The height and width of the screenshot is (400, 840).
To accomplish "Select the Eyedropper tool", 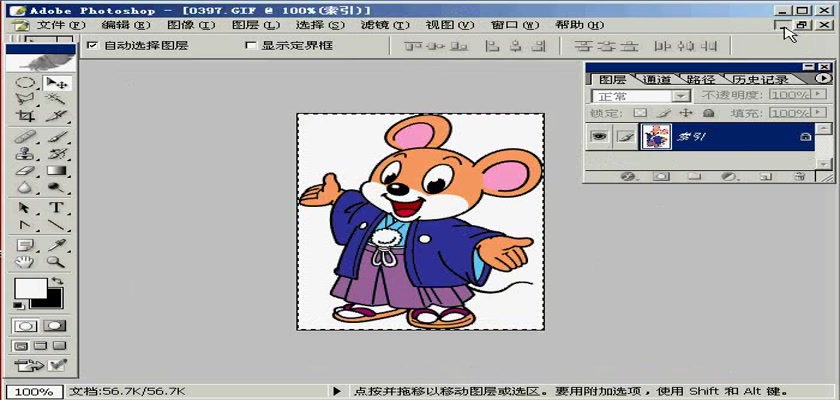I will [56, 245].
